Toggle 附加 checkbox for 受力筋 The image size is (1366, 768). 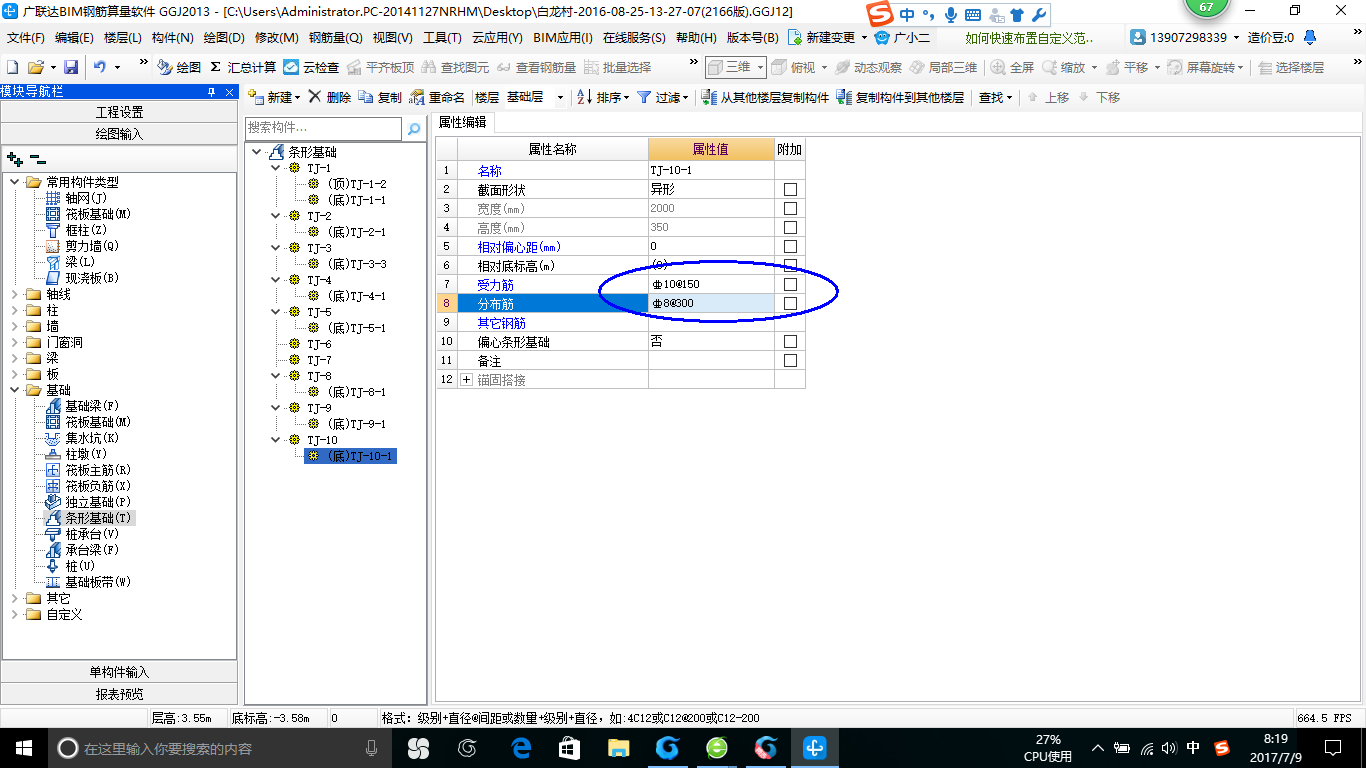click(x=790, y=284)
